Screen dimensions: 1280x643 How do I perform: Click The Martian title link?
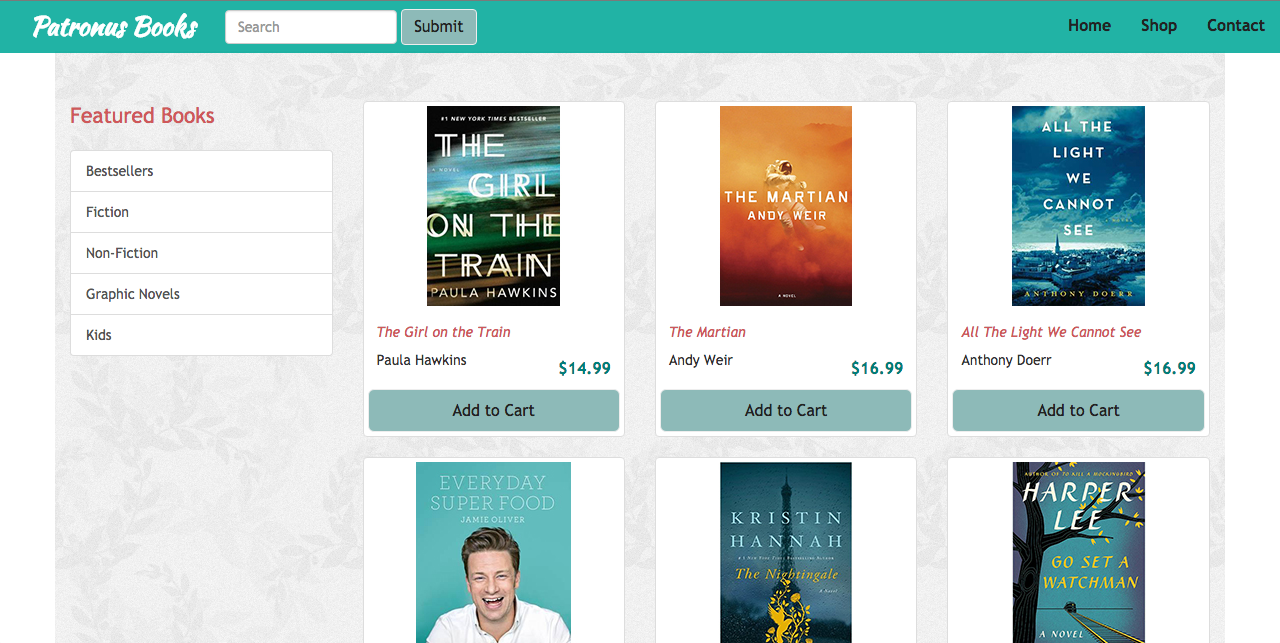pos(707,332)
